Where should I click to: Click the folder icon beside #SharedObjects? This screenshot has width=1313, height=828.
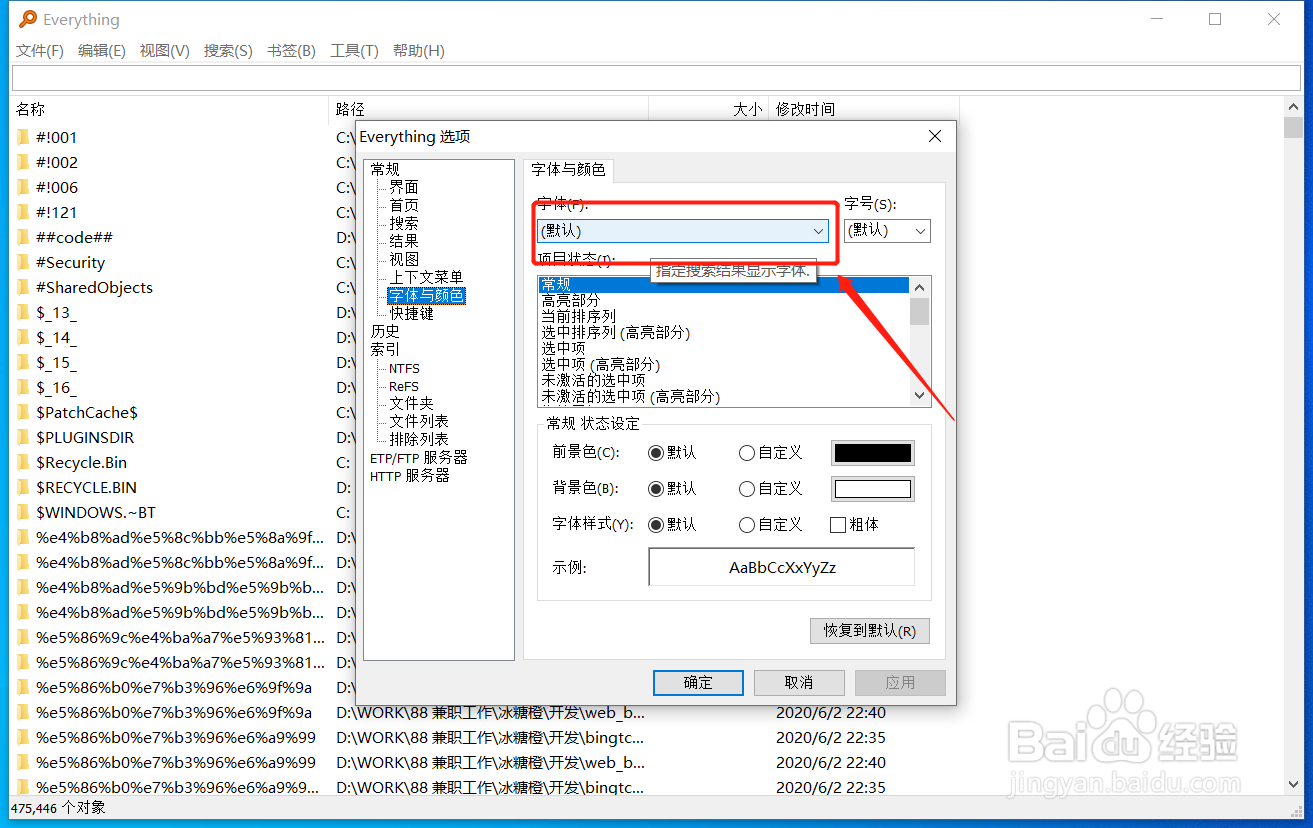click(x=23, y=287)
